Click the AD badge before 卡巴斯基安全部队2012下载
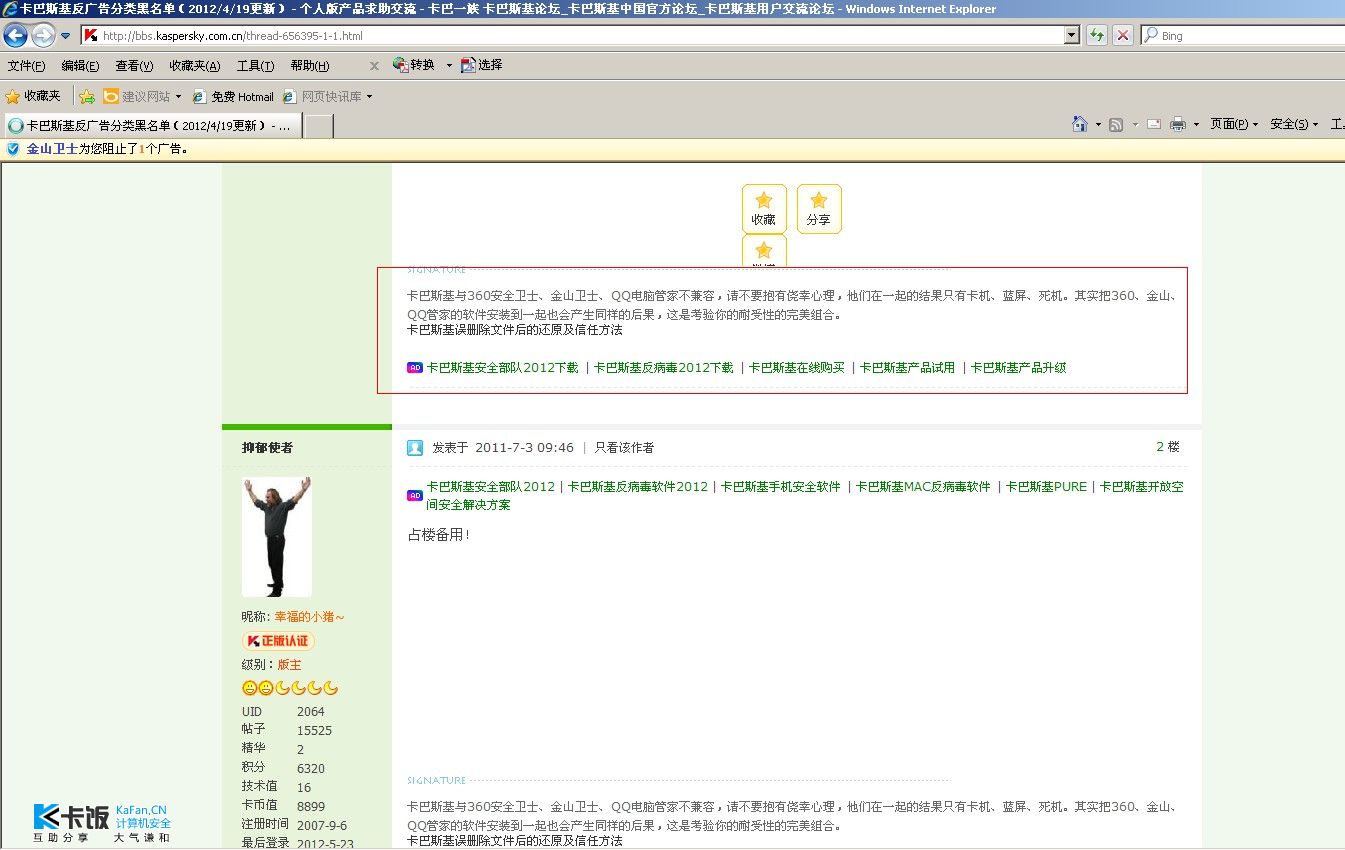The width and height of the screenshot is (1345, 850). (x=415, y=368)
